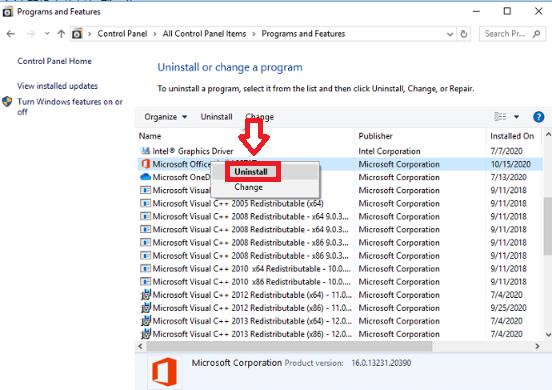Click icon of Visual C++ 2013 (x86)
552x390 pixels.
[146, 334]
